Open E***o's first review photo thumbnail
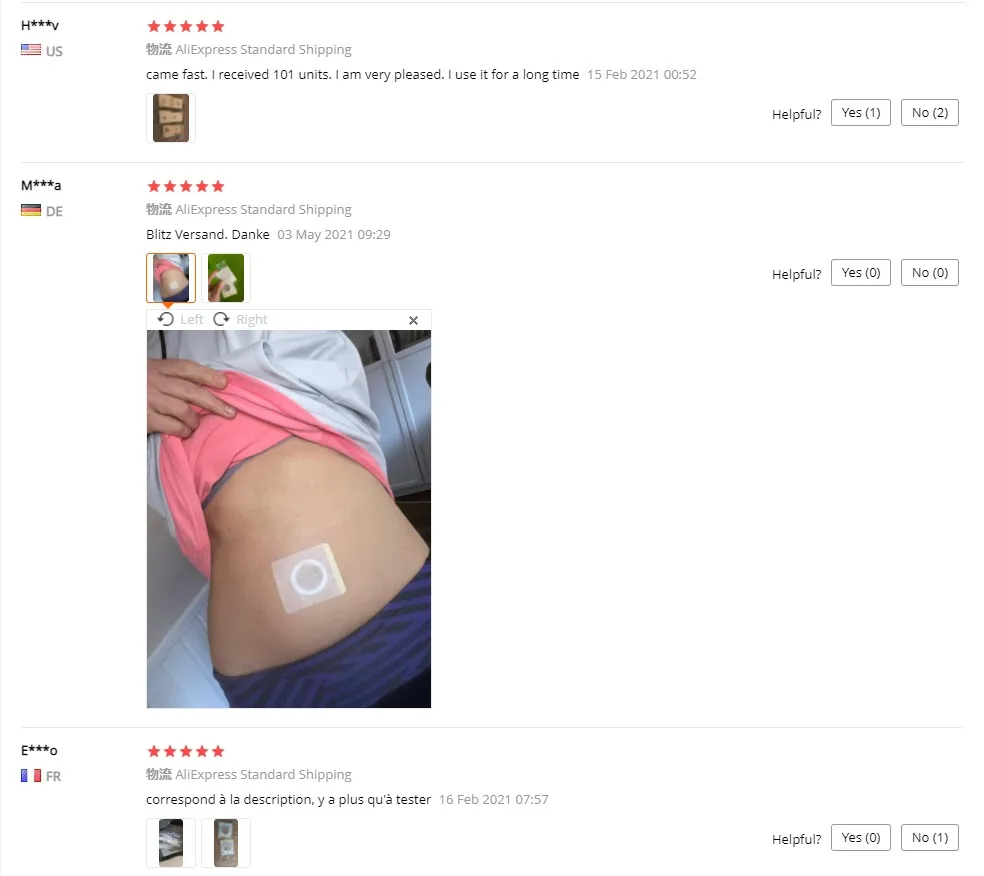Screen dimensions: 984x876 coord(171,843)
